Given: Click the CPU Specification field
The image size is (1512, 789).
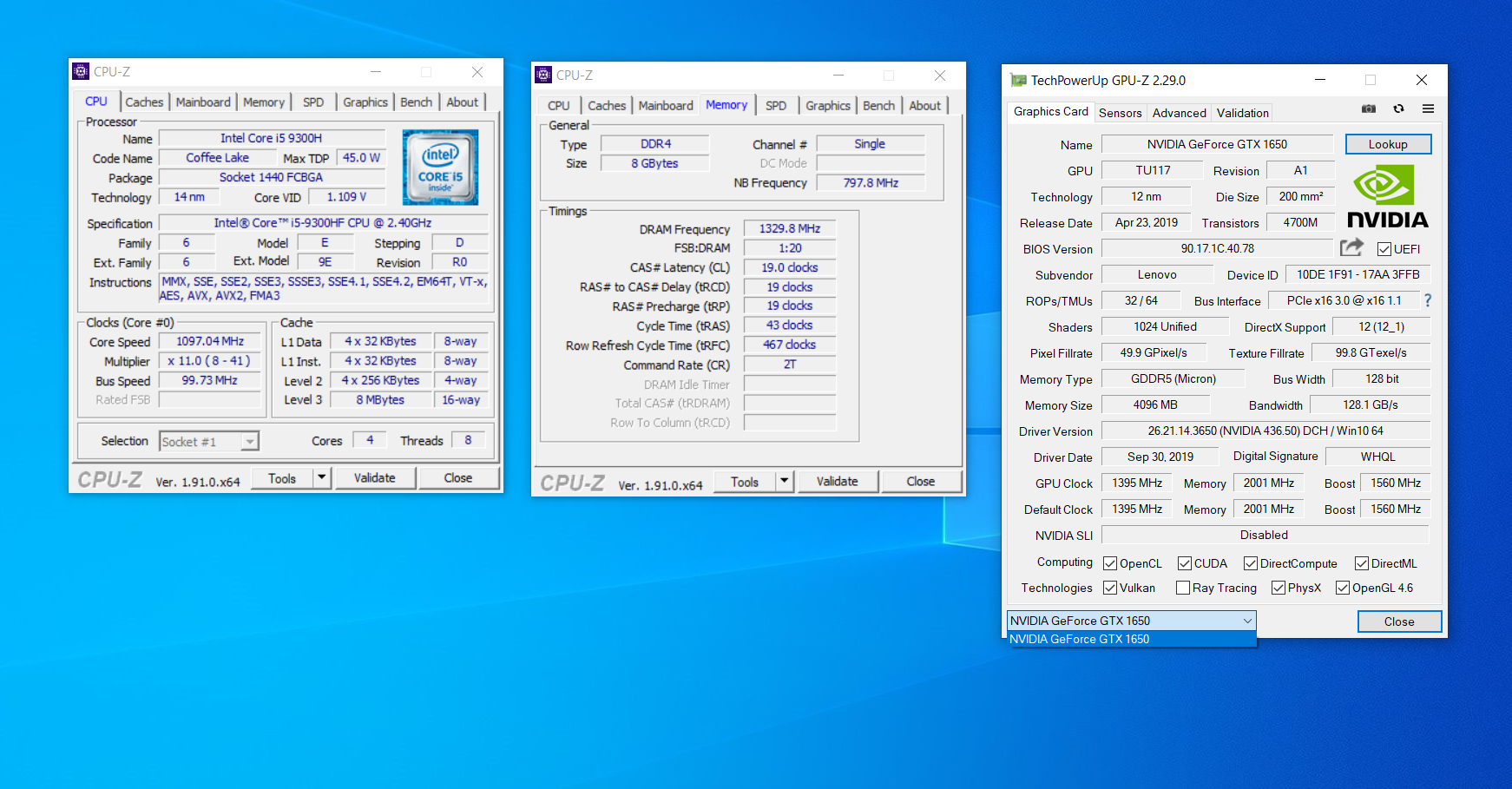Looking at the screenshot, I should [x=323, y=223].
